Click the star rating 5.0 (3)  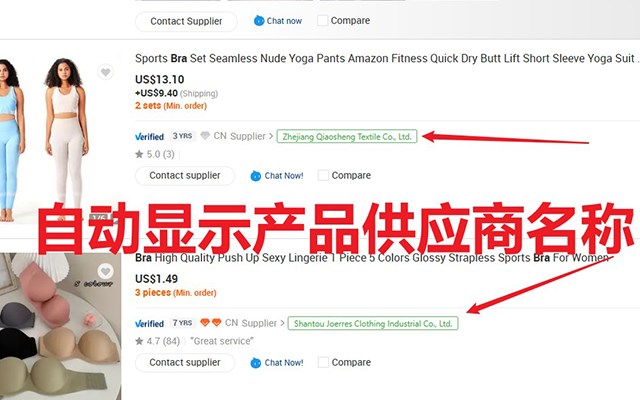click(x=155, y=154)
